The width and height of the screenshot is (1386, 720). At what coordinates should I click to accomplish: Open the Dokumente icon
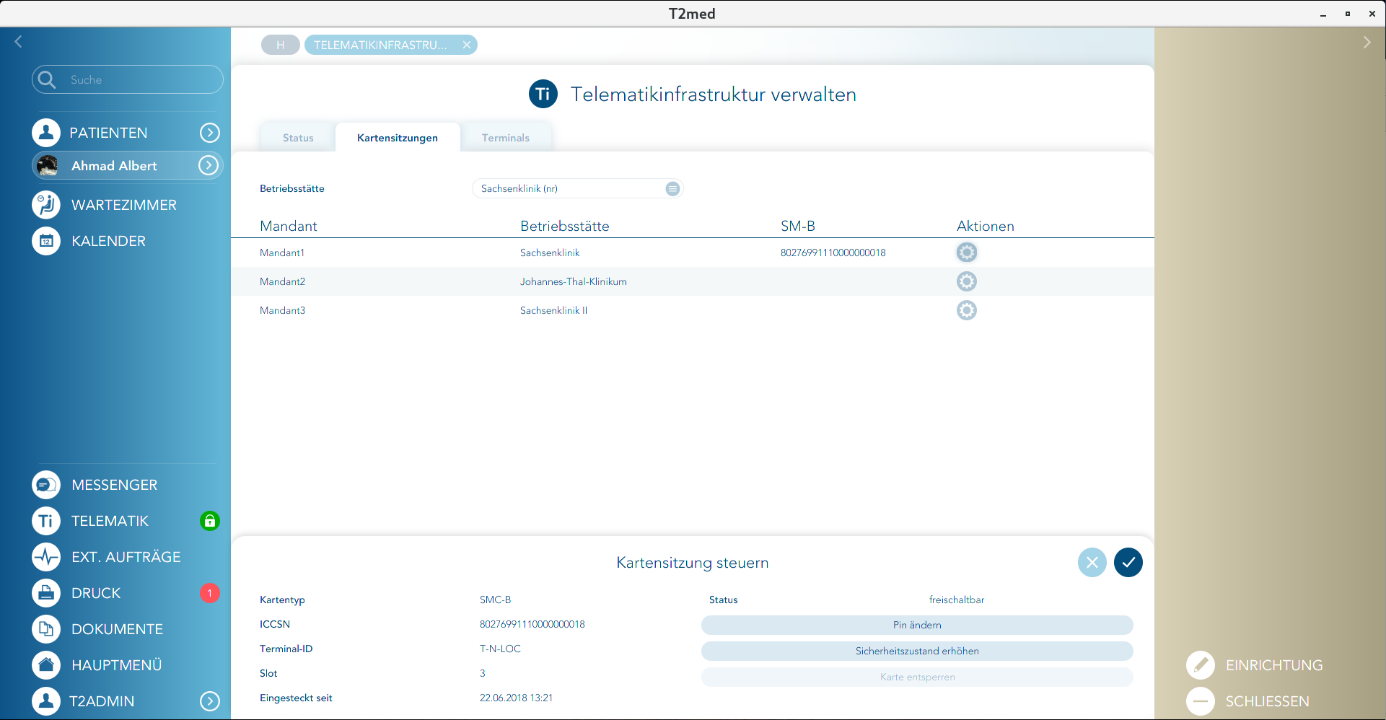coord(46,629)
